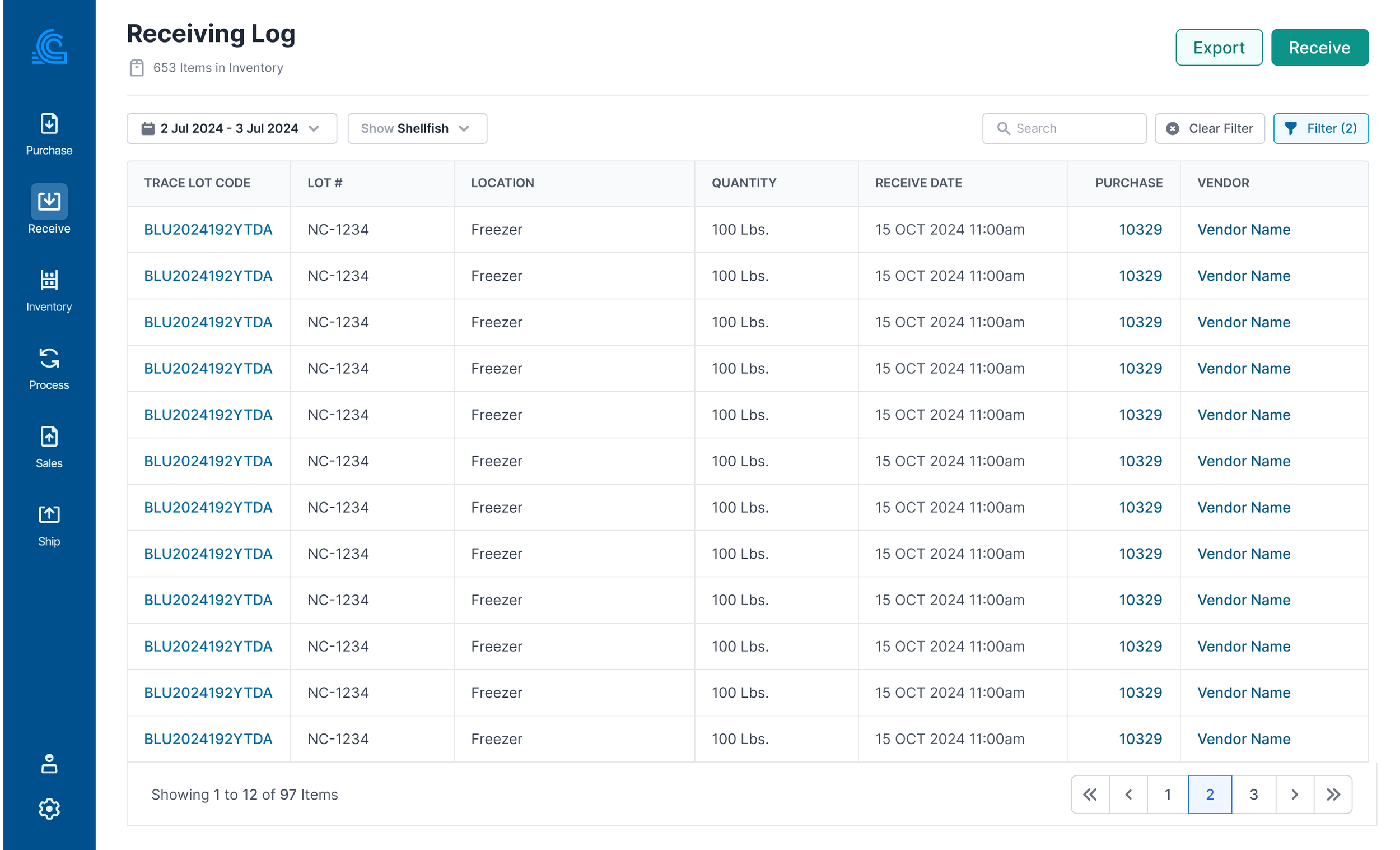Open the Sales sidebar icon

(49, 436)
